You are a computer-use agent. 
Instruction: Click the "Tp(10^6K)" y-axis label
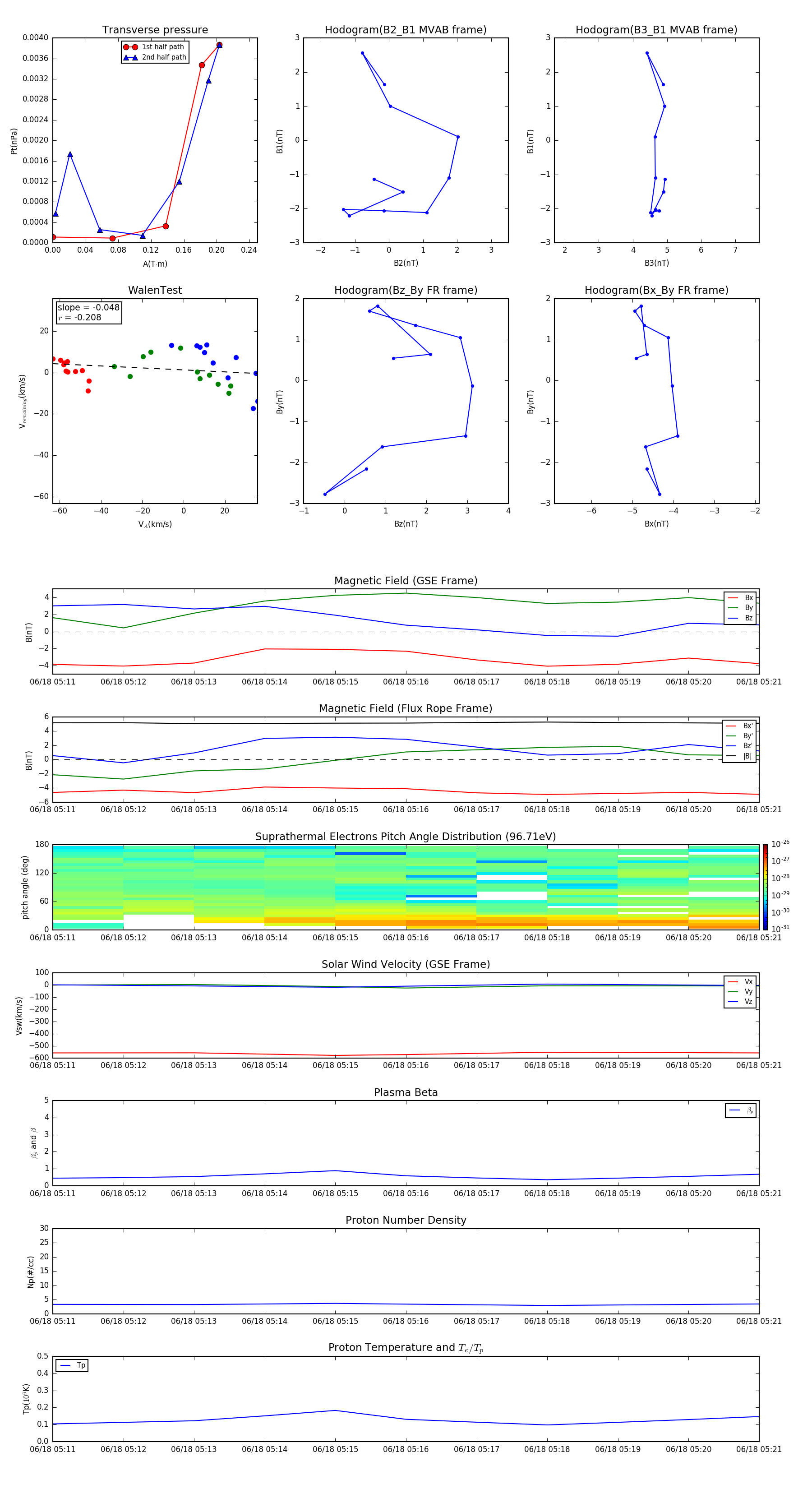coord(26,1399)
